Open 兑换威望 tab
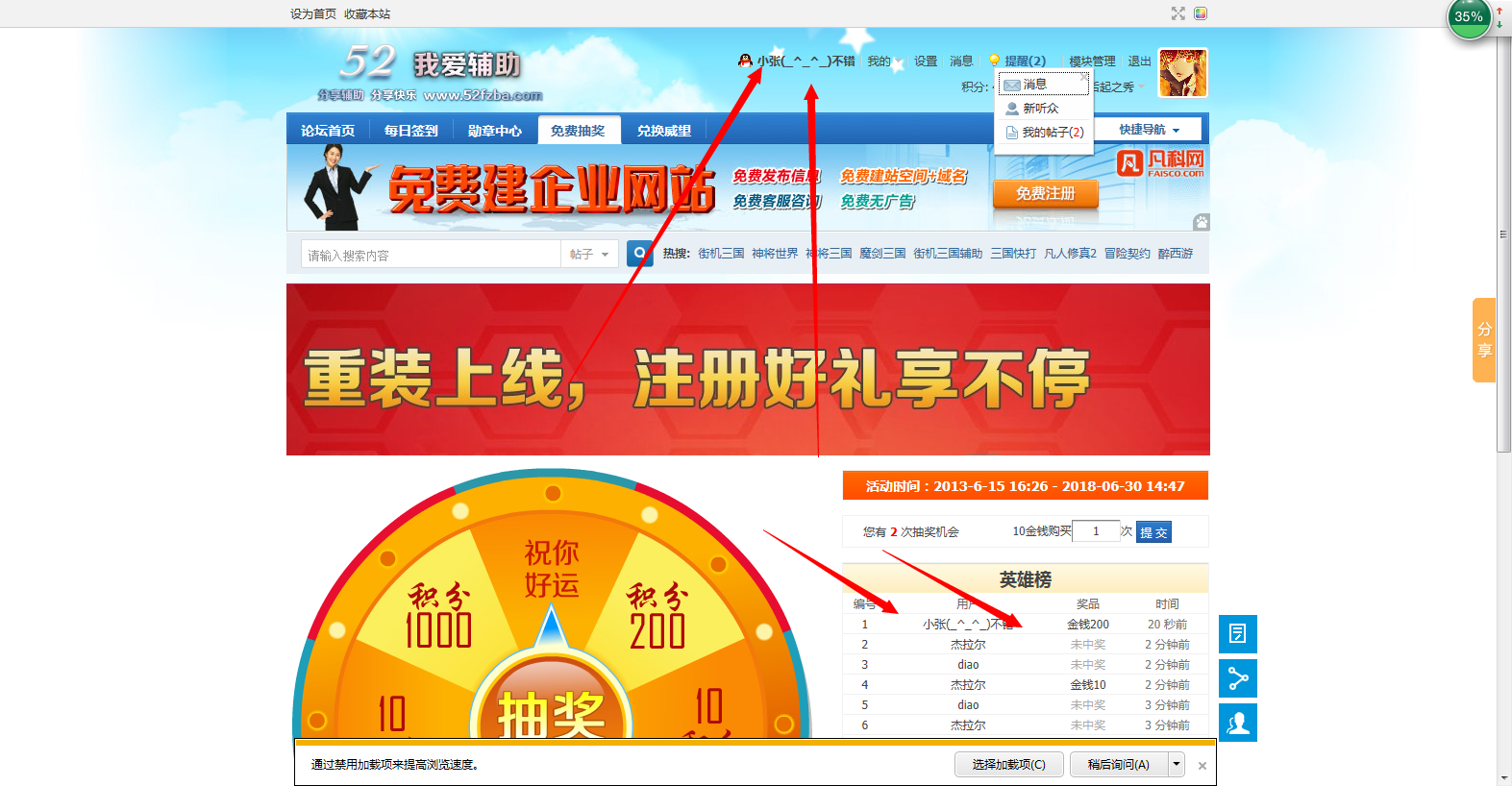The height and width of the screenshot is (786, 1512). (x=664, y=131)
